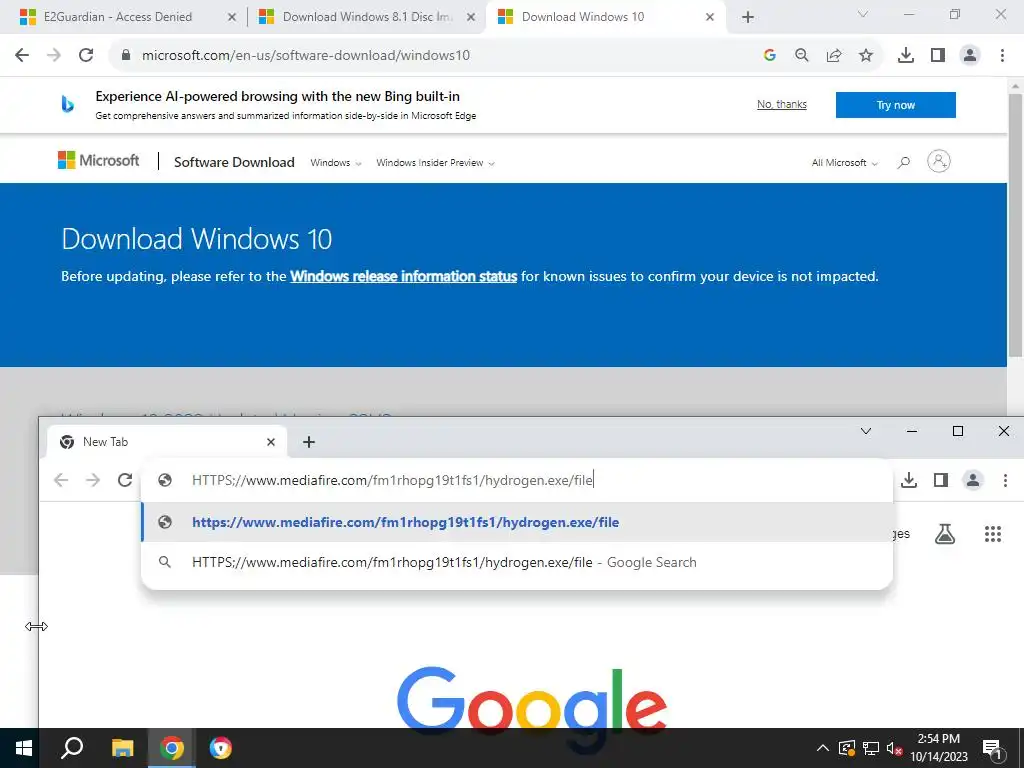Open the notification center icon
This screenshot has width=1024, height=768.
pyautogui.click(x=993, y=748)
